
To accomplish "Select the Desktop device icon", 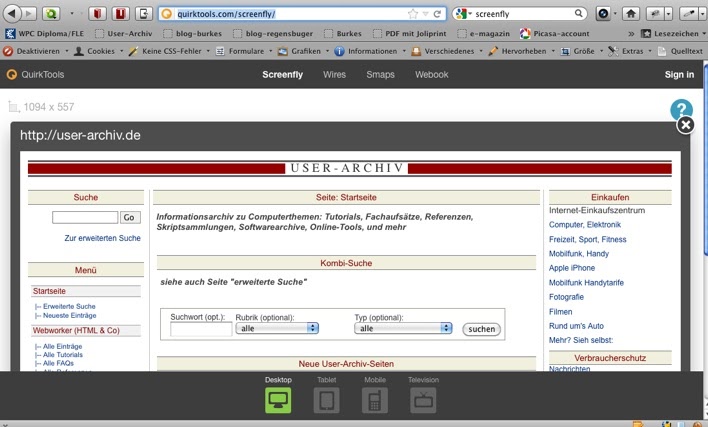I will click(278, 400).
